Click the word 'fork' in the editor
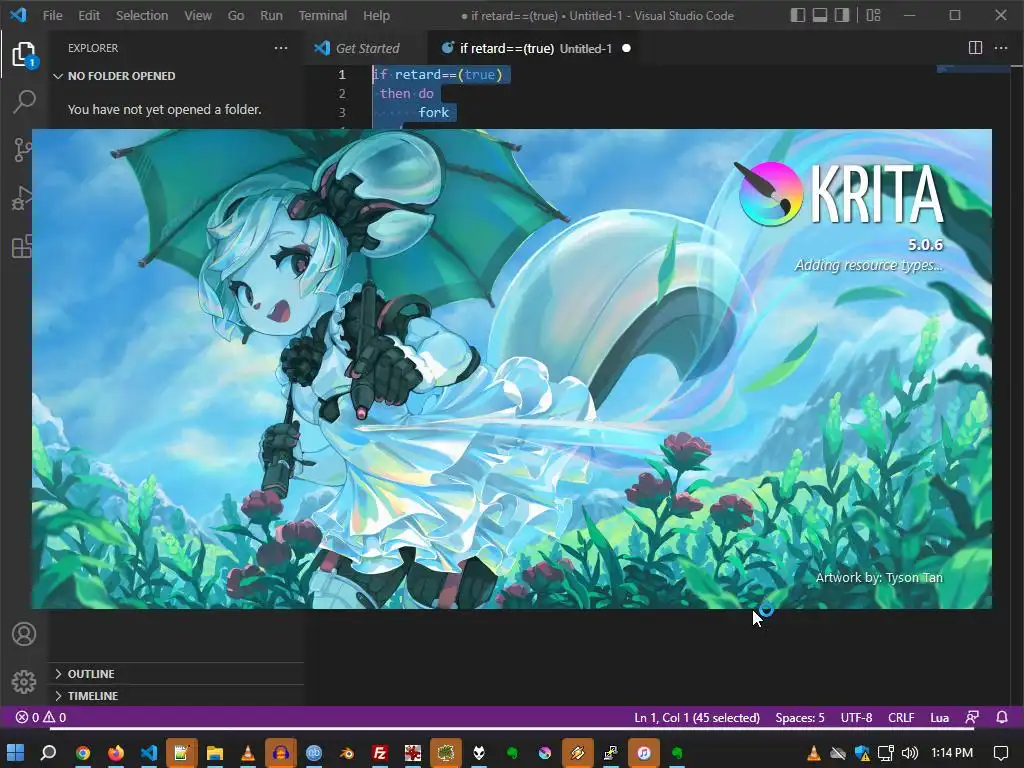This screenshot has height=768, width=1024. click(x=434, y=112)
